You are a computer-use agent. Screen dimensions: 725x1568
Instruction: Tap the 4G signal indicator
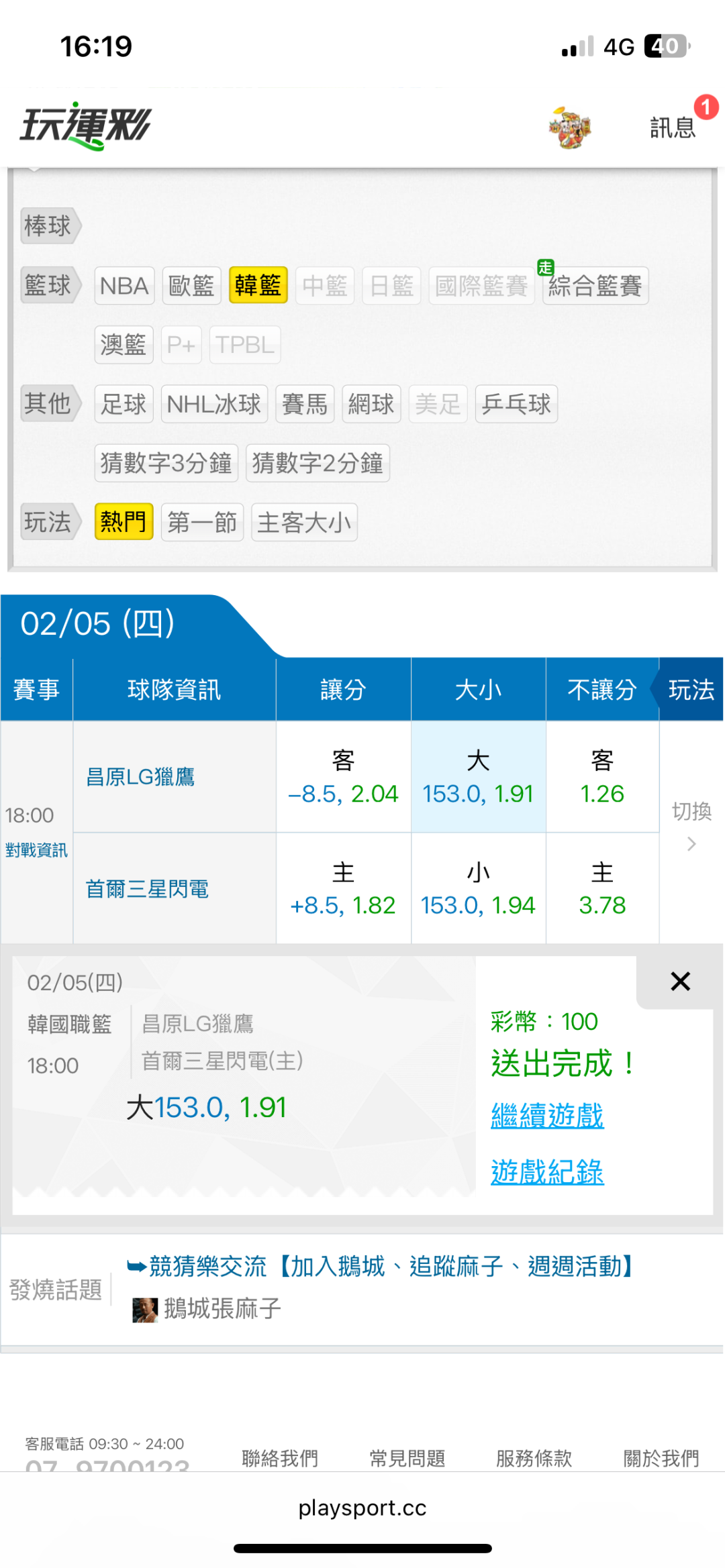(x=619, y=46)
